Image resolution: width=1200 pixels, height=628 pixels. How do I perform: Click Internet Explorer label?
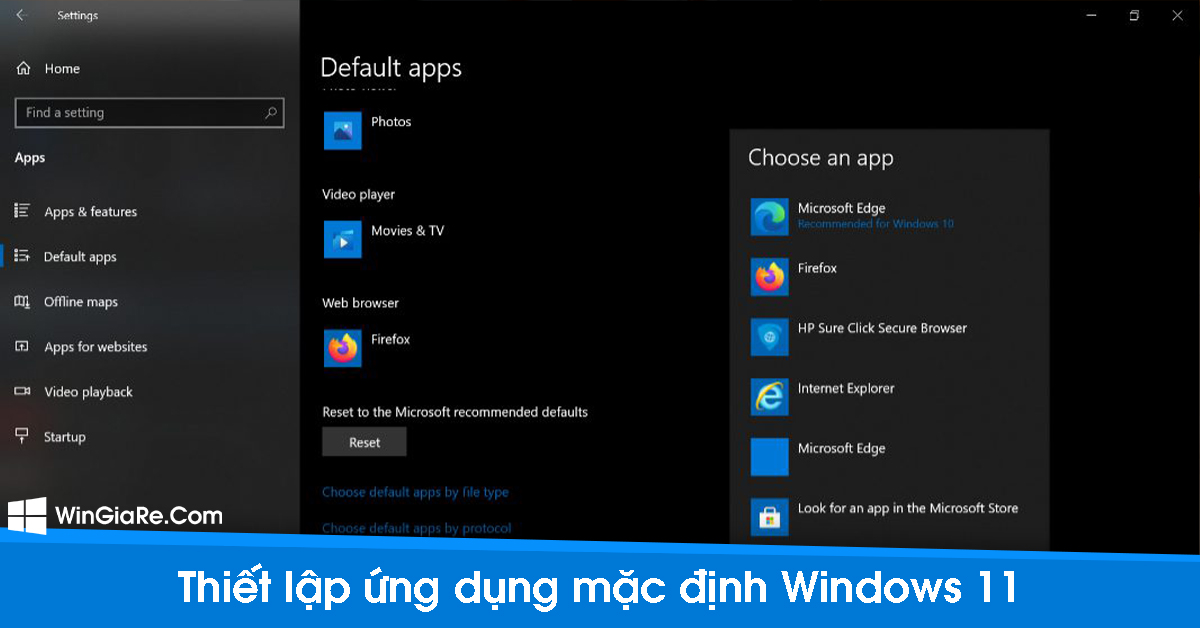(x=846, y=388)
